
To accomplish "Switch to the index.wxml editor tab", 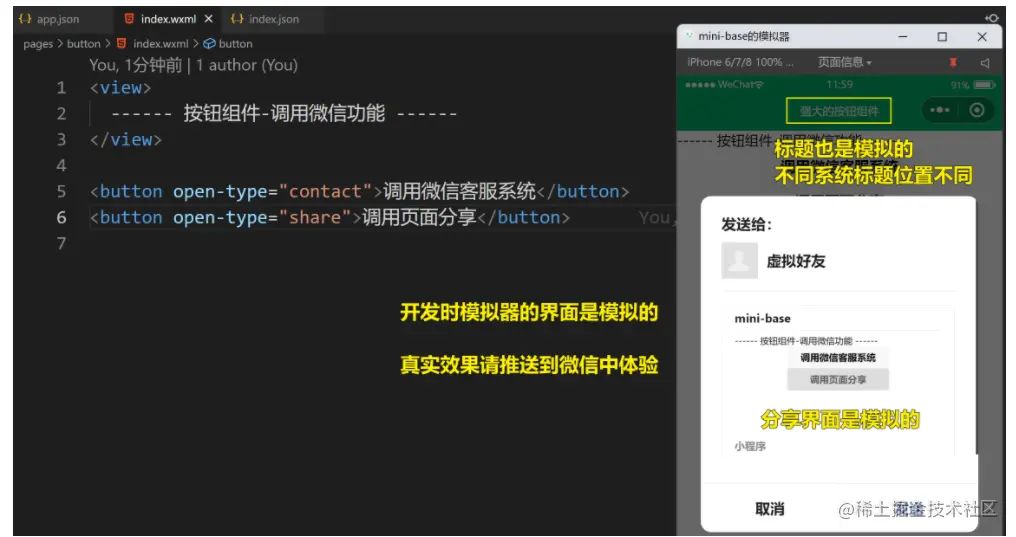I will tap(168, 19).
